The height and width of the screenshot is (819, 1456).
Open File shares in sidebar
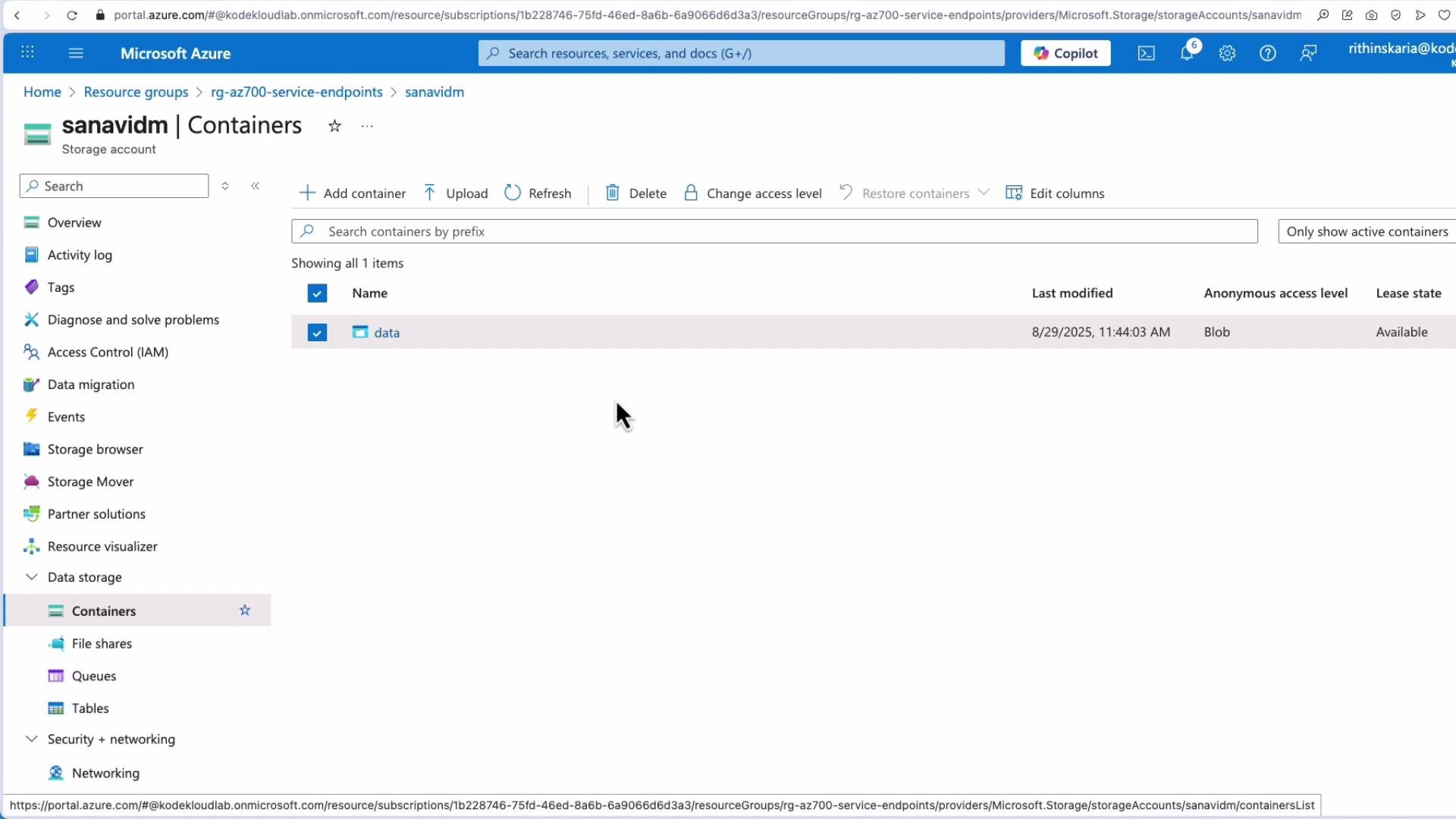(102, 644)
